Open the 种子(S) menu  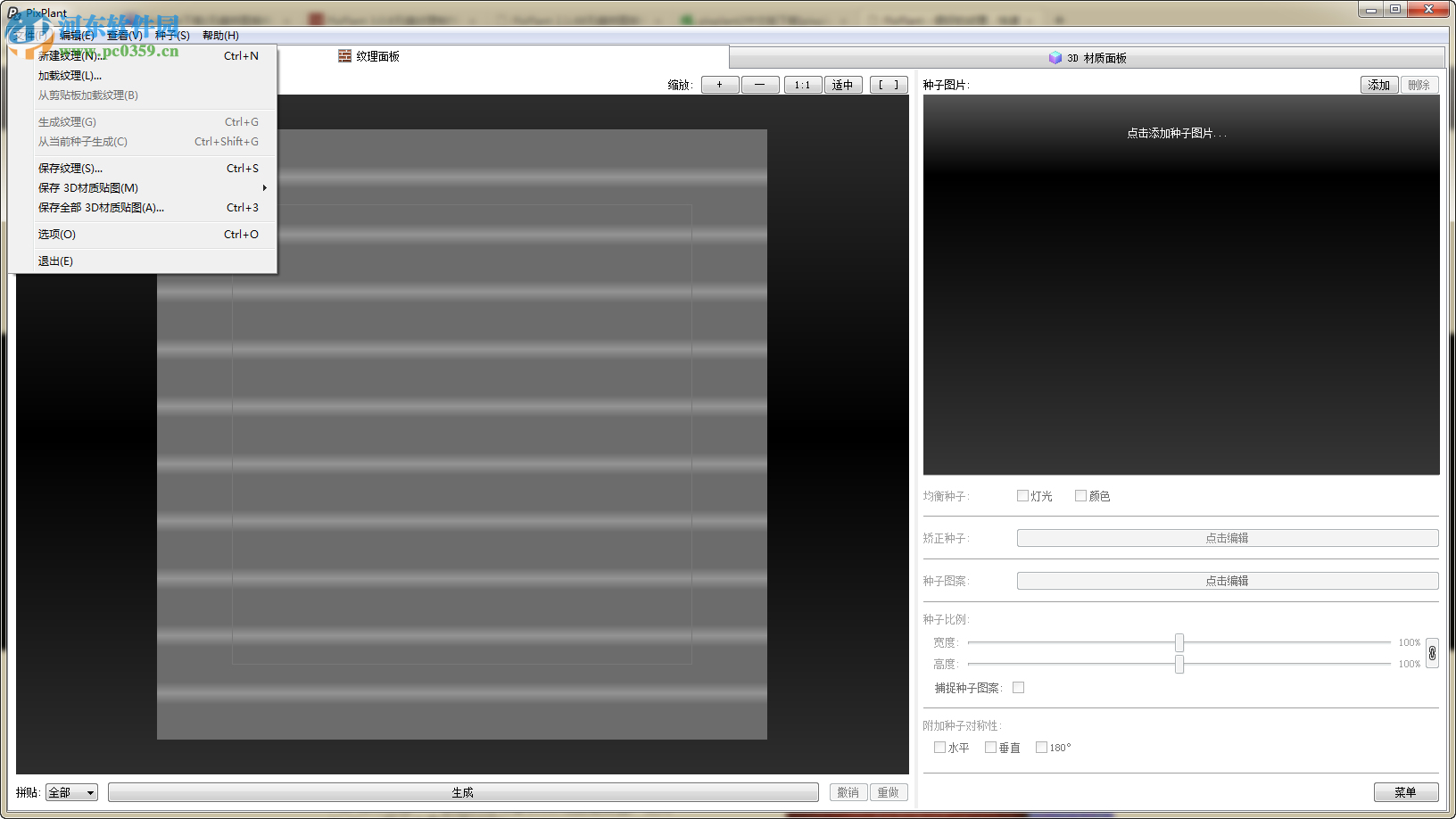point(172,36)
